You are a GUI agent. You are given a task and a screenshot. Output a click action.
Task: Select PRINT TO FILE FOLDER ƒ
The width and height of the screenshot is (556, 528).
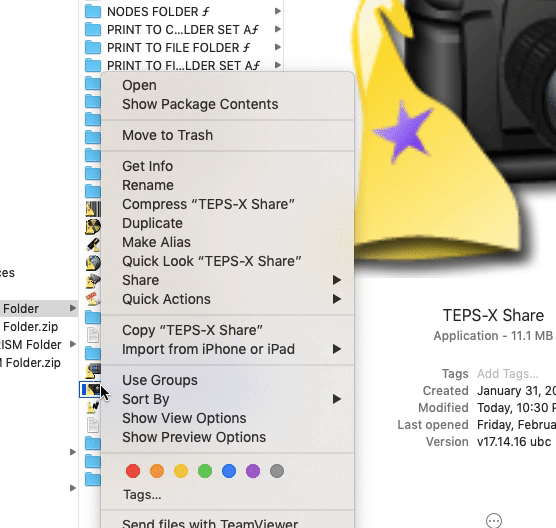pyautogui.click(x=178, y=48)
